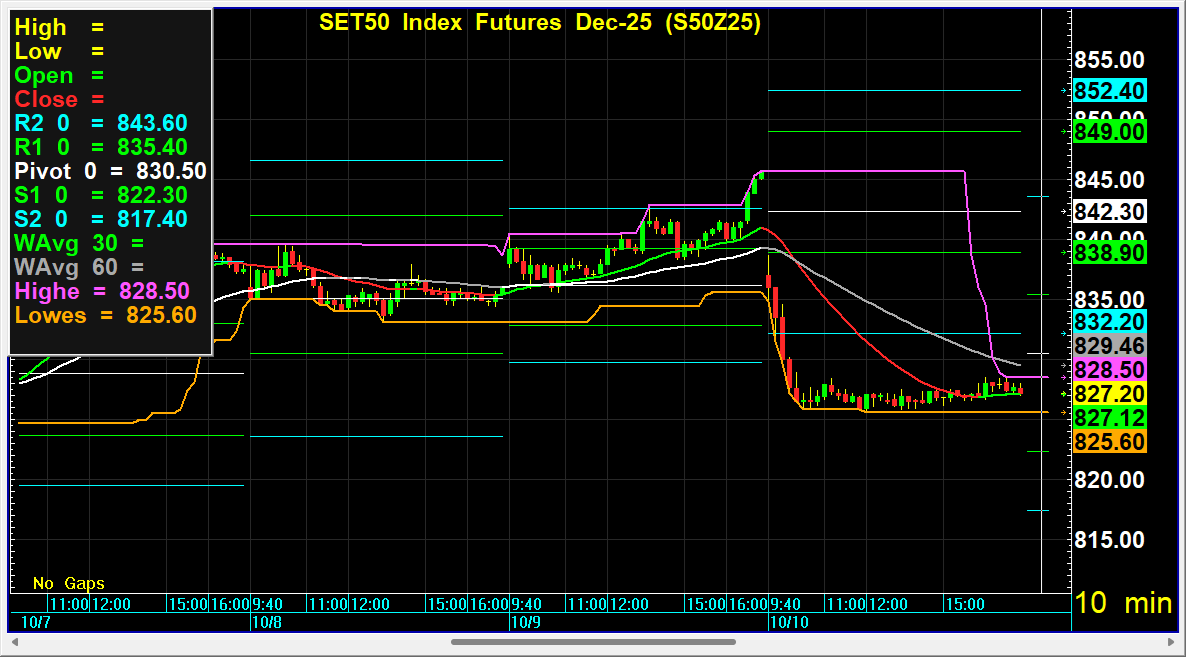Click the 832.20 cyan price tag

pyautogui.click(x=1109, y=322)
